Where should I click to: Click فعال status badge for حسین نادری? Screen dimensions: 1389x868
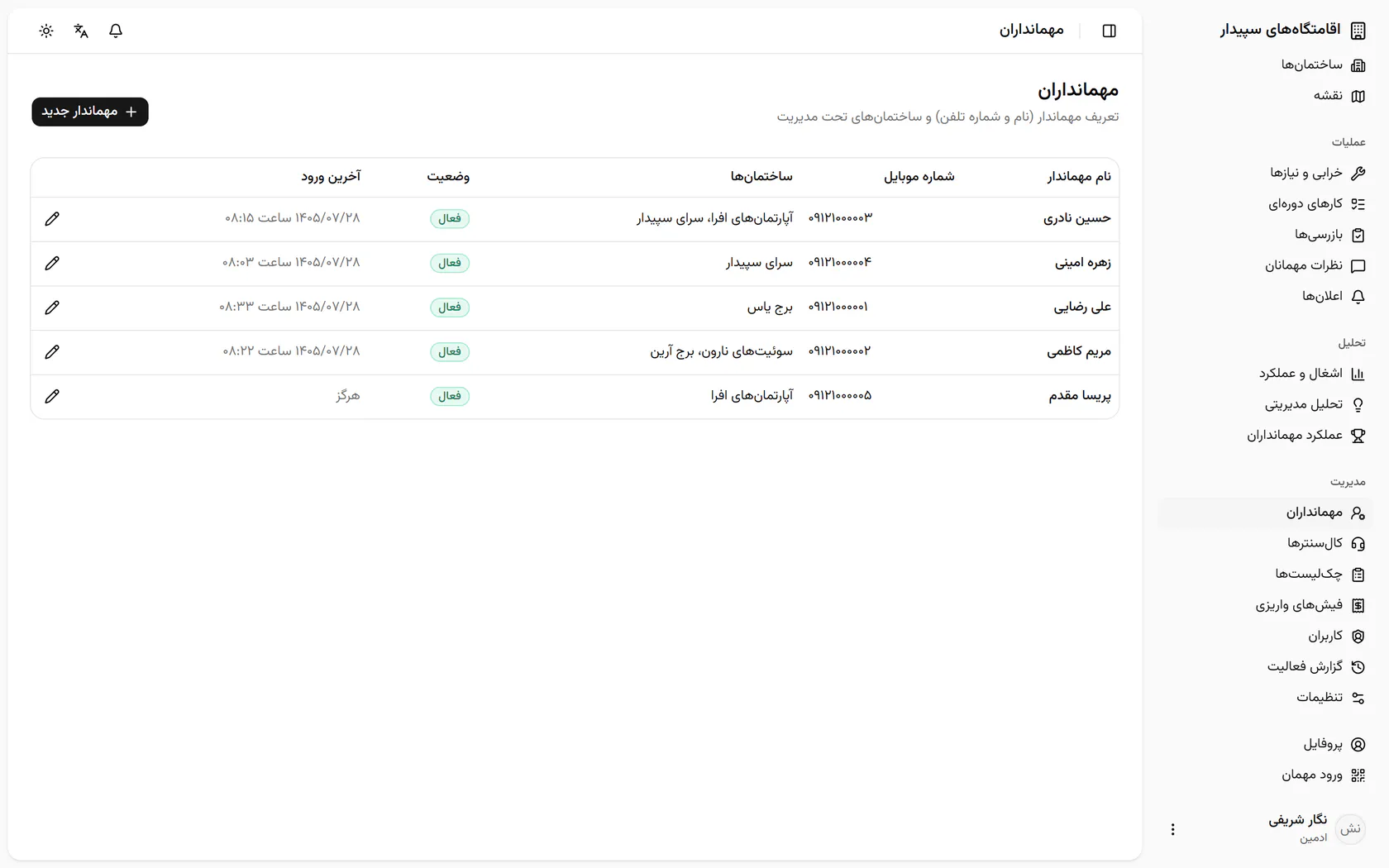[450, 219]
